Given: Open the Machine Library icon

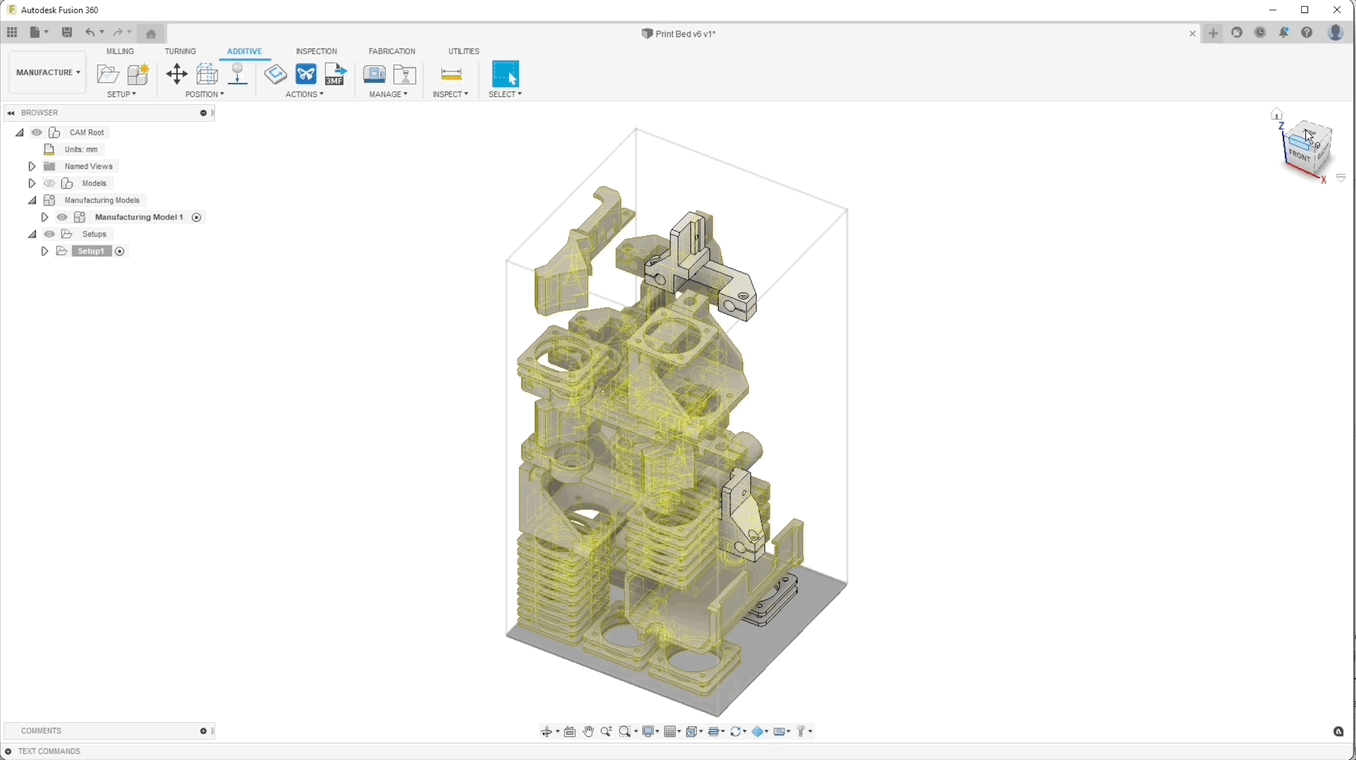Looking at the screenshot, I should (x=374, y=74).
